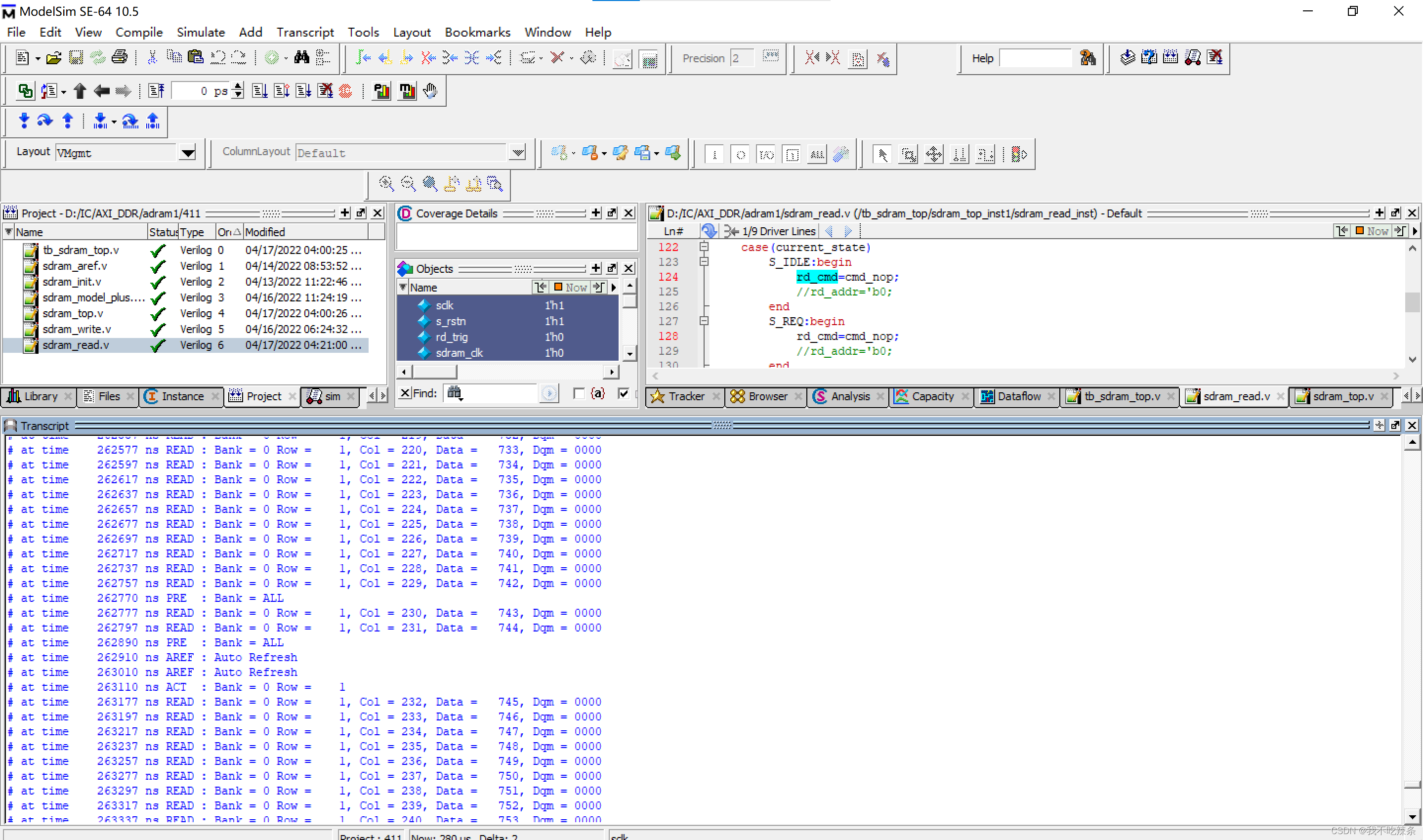This screenshot has width=1423, height=840.
Task: Click the black Environment Up arrow
Action: [80, 90]
